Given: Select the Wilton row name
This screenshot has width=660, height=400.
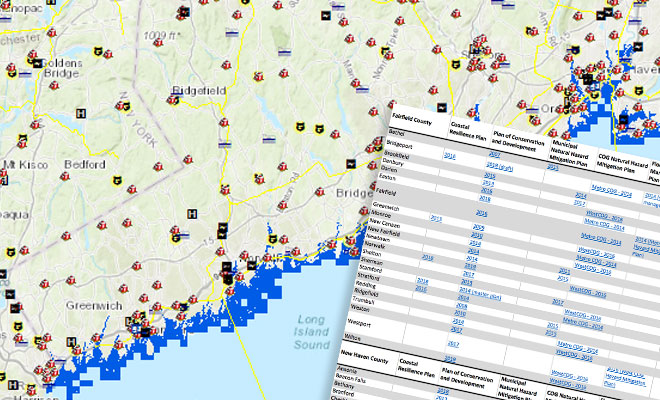Looking at the screenshot, I should pos(352,337).
